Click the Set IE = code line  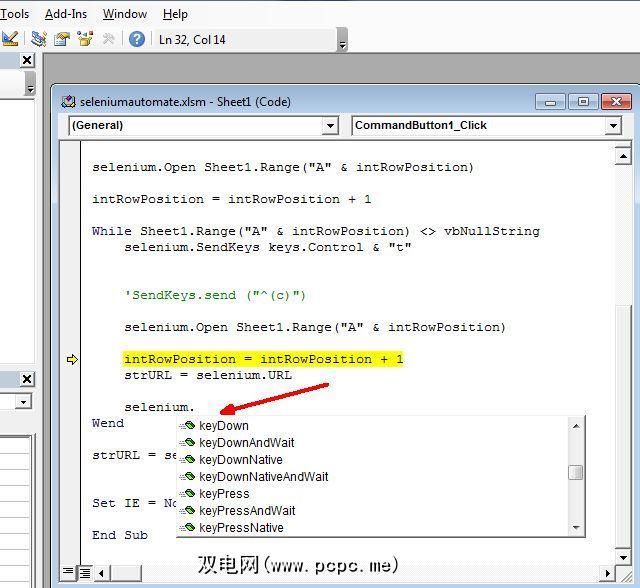pyautogui.click(x=134, y=503)
